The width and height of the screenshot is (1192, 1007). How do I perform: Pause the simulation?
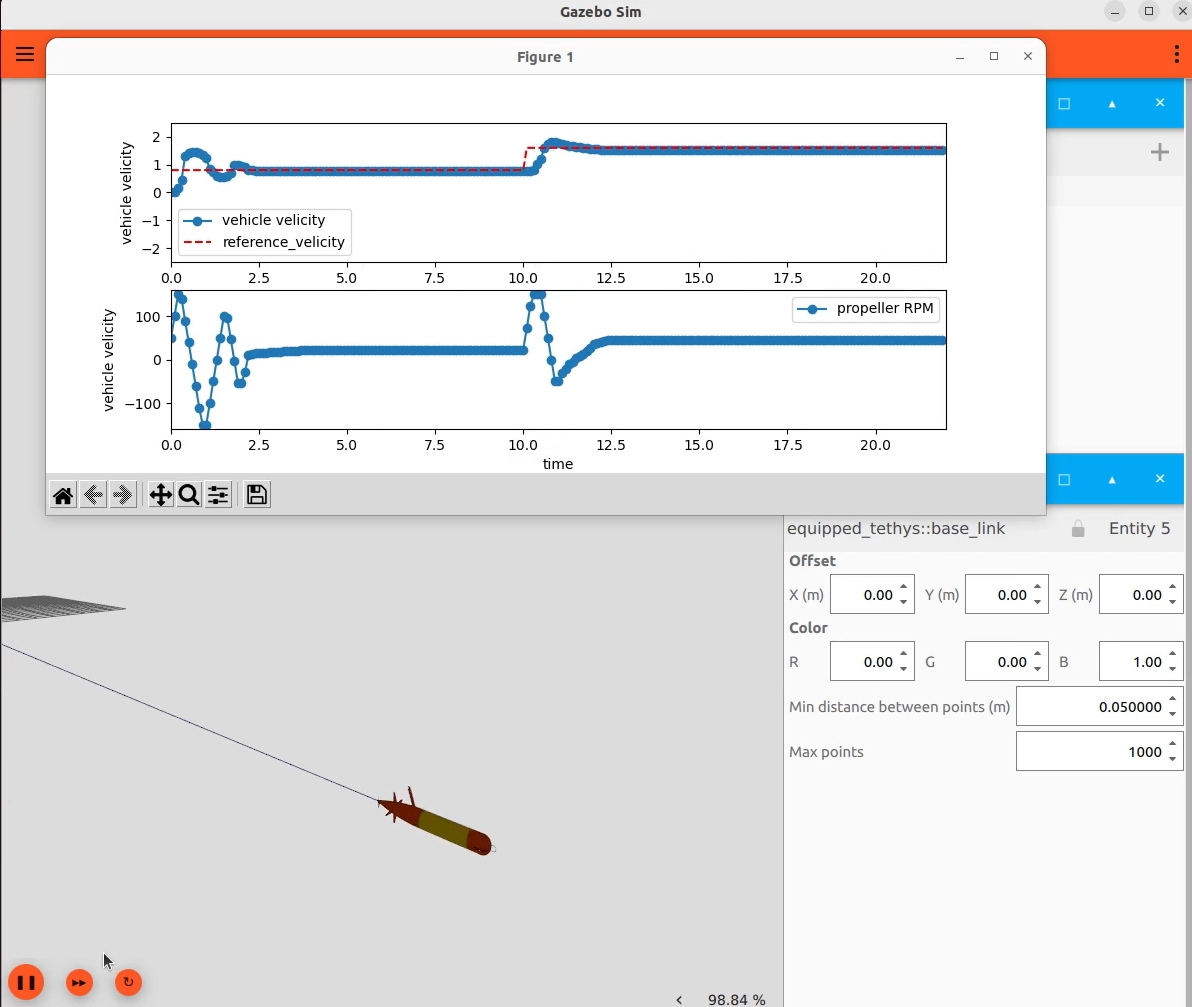point(26,983)
